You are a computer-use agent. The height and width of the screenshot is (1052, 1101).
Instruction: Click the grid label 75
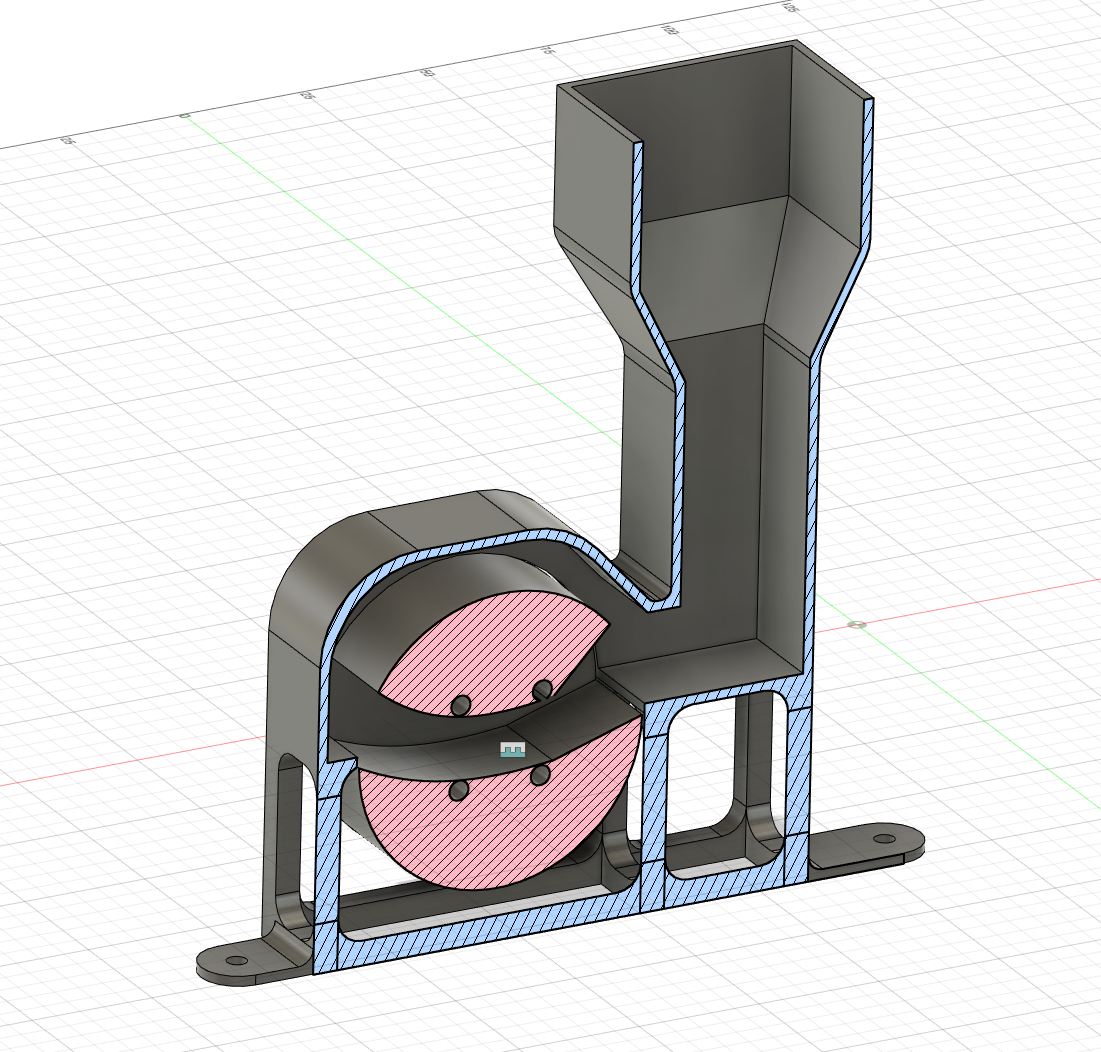(x=548, y=51)
